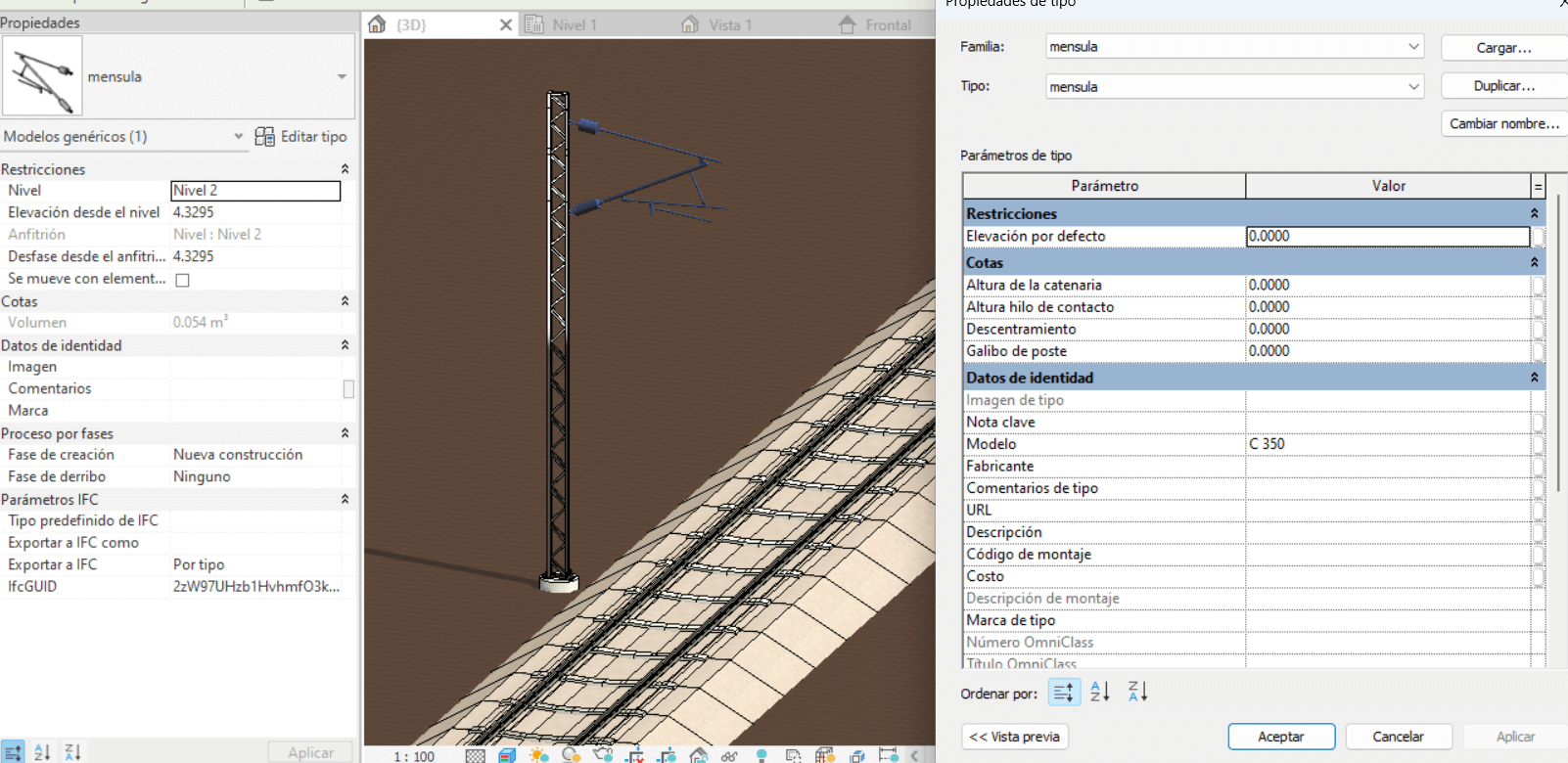Image resolution: width=1568 pixels, height=763 pixels.
Task: Open the visual style cube icon
Action: click(507, 756)
